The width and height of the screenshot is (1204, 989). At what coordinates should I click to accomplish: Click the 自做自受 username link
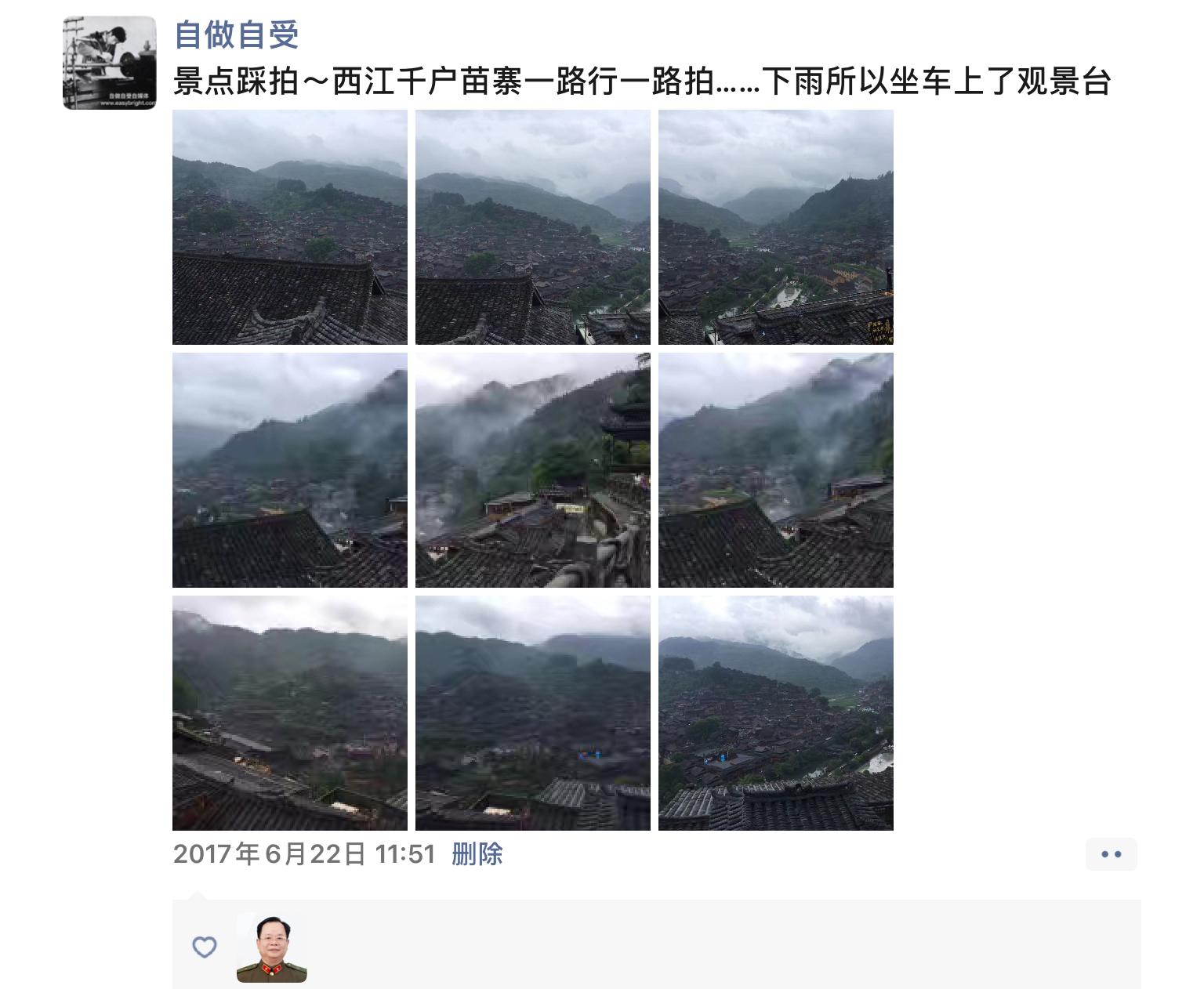click(236, 35)
